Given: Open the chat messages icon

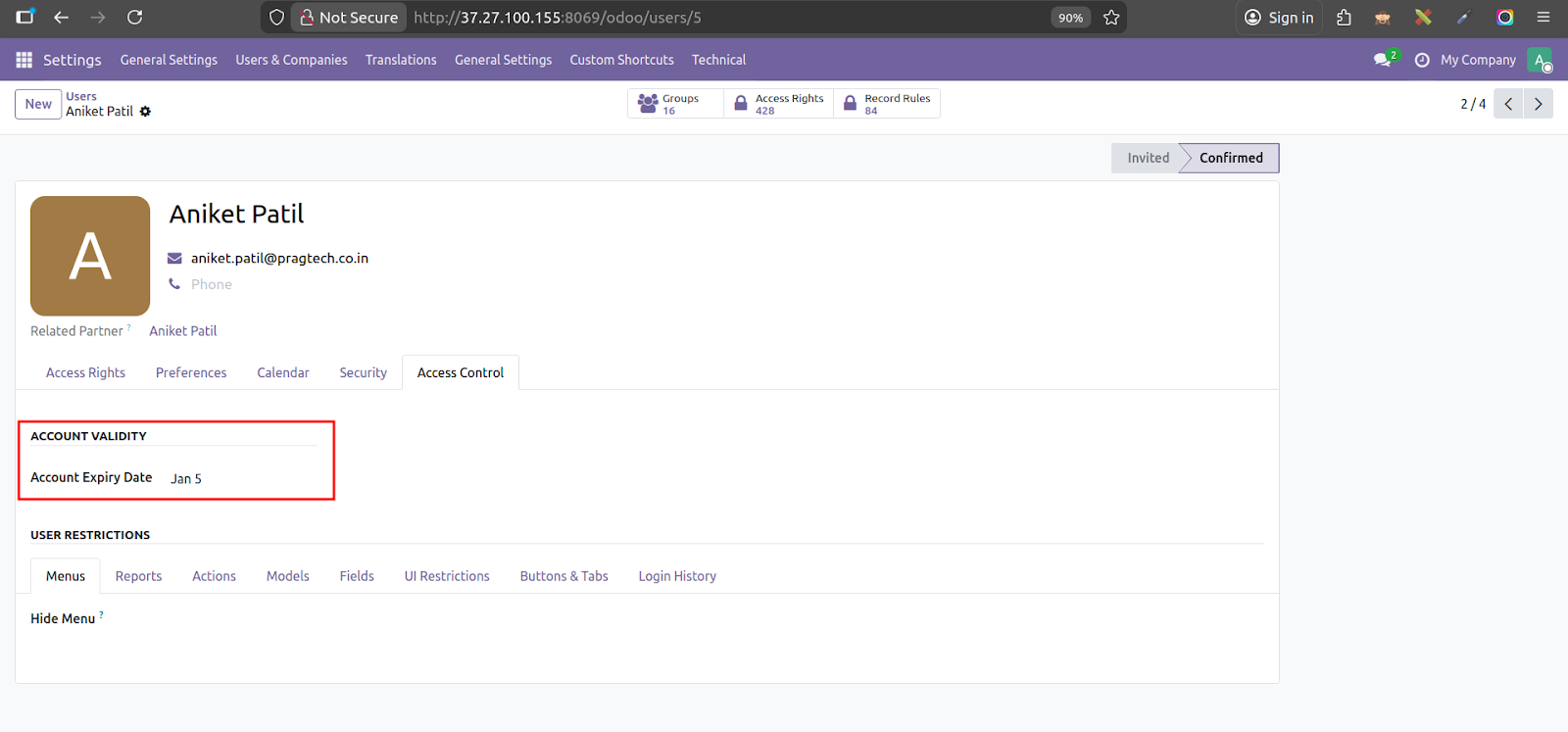Looking at the screenshot, I should tap(1383, 60).
